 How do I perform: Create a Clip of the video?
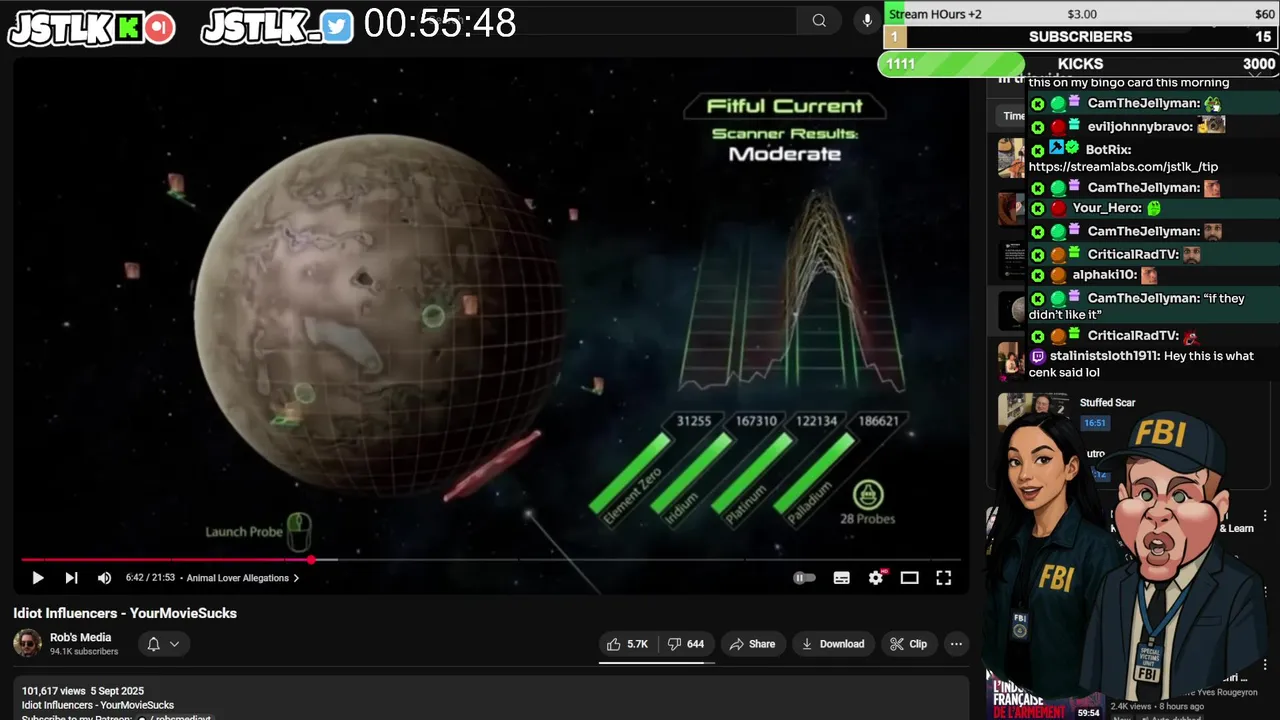point(908,644)
